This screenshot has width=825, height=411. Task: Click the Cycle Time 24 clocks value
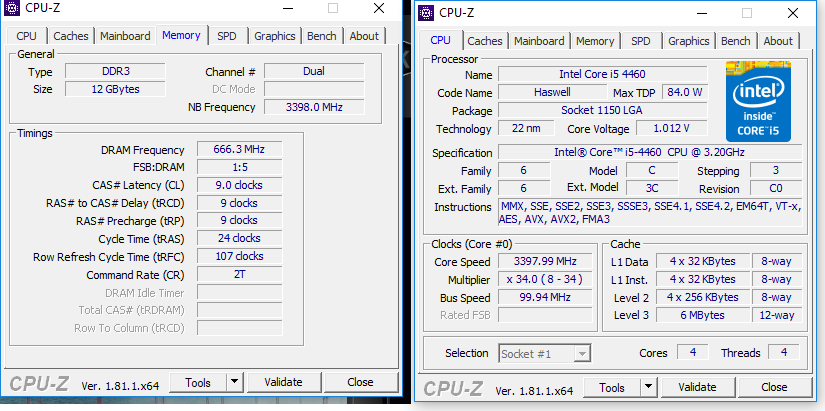239,238
